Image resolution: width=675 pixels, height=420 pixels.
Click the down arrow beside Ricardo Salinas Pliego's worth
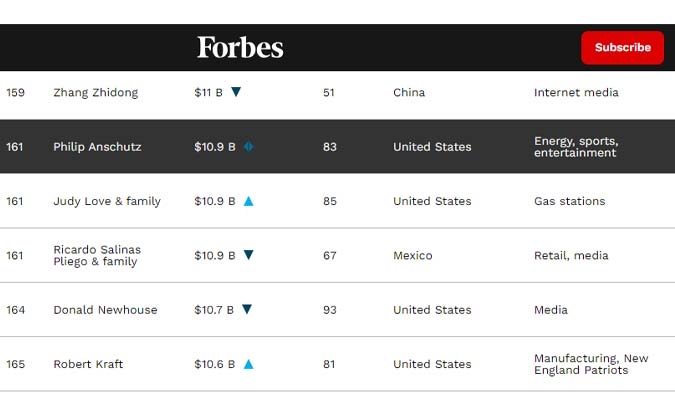pyautogui.click(x=248, y=255)
